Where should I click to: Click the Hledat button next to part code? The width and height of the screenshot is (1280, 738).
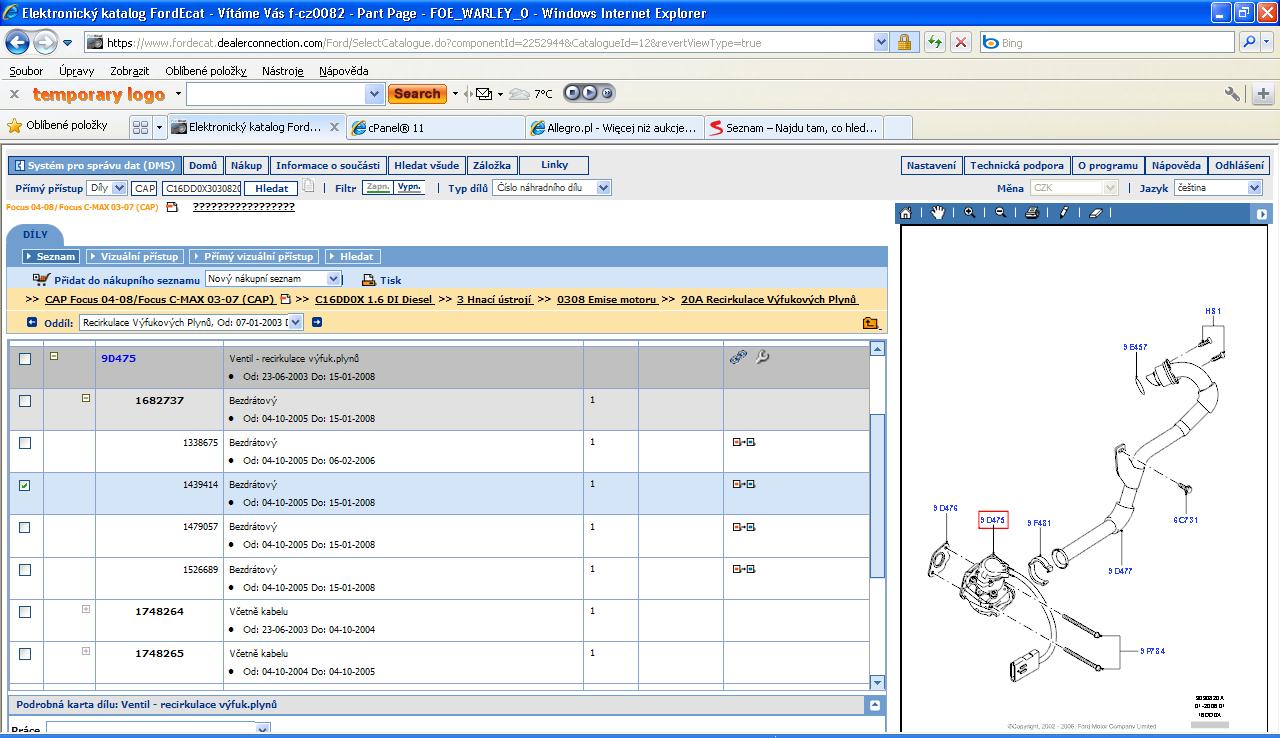pos(271,188)
